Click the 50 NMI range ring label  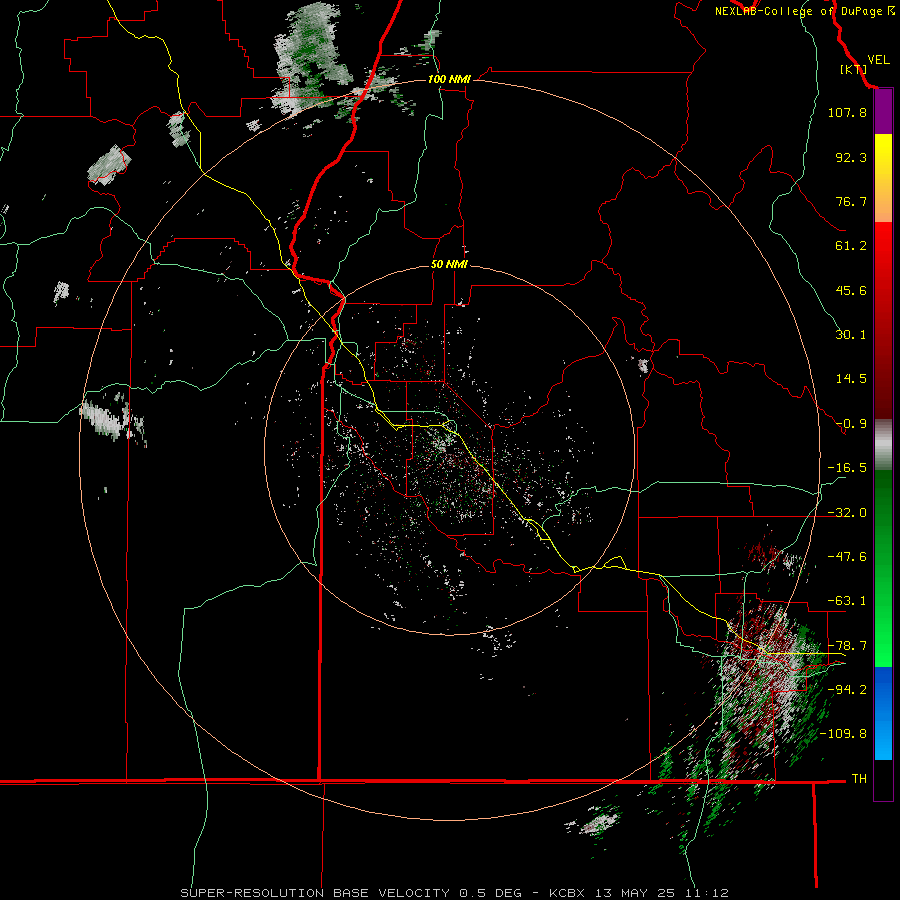[x=449, y=265]
